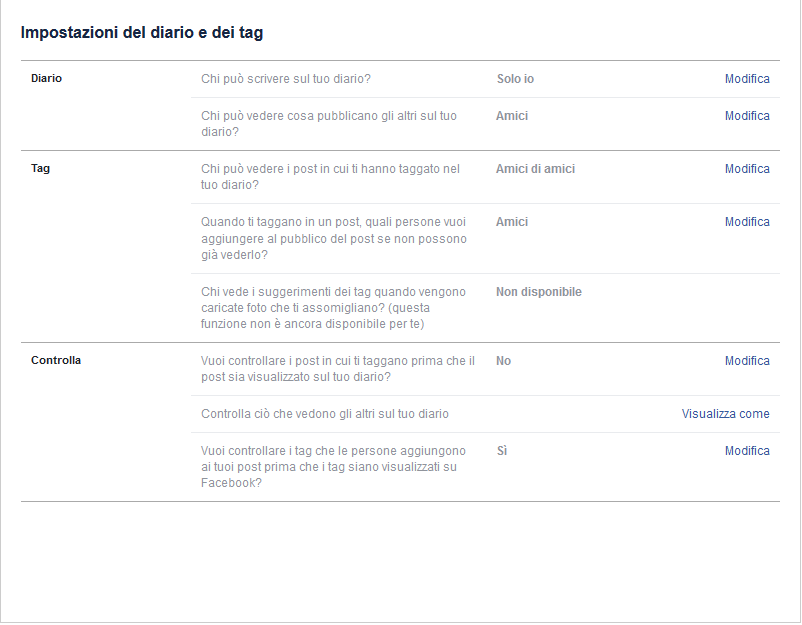This screenshot has height=625, width=802.
Task: Click the tag suggestions question text
Action: 333,308
